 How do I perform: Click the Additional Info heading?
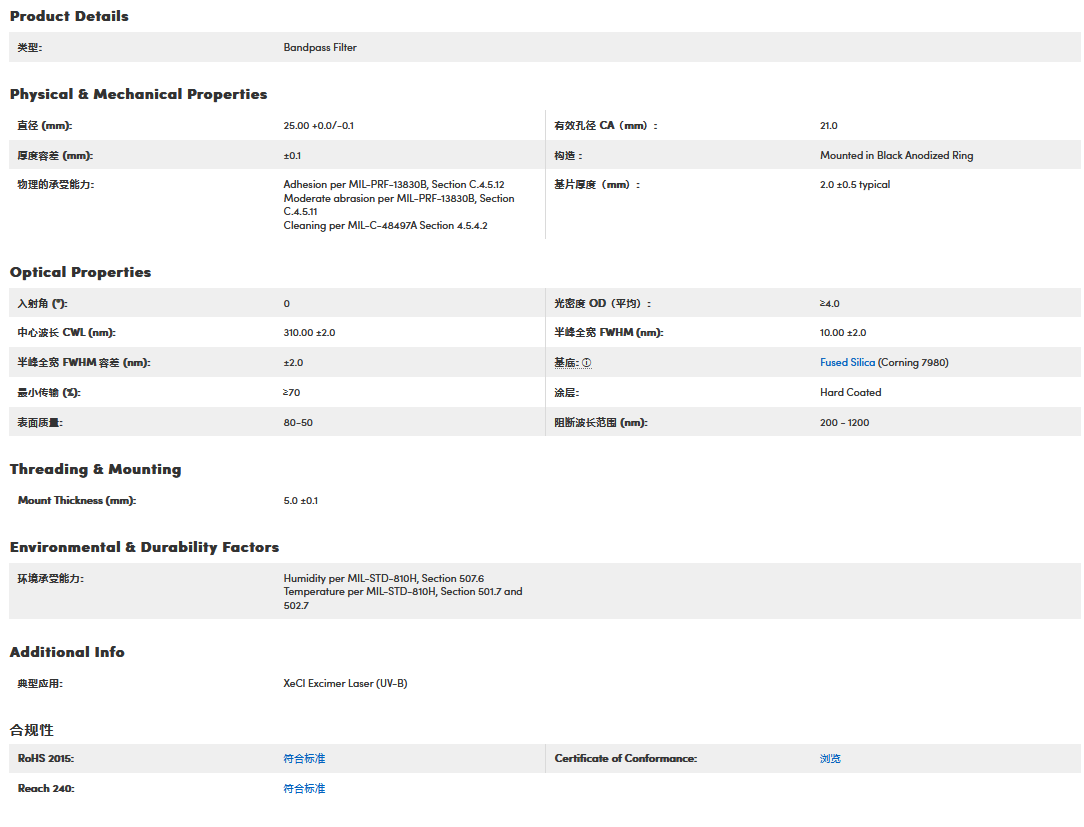click(x=67, y=652)
